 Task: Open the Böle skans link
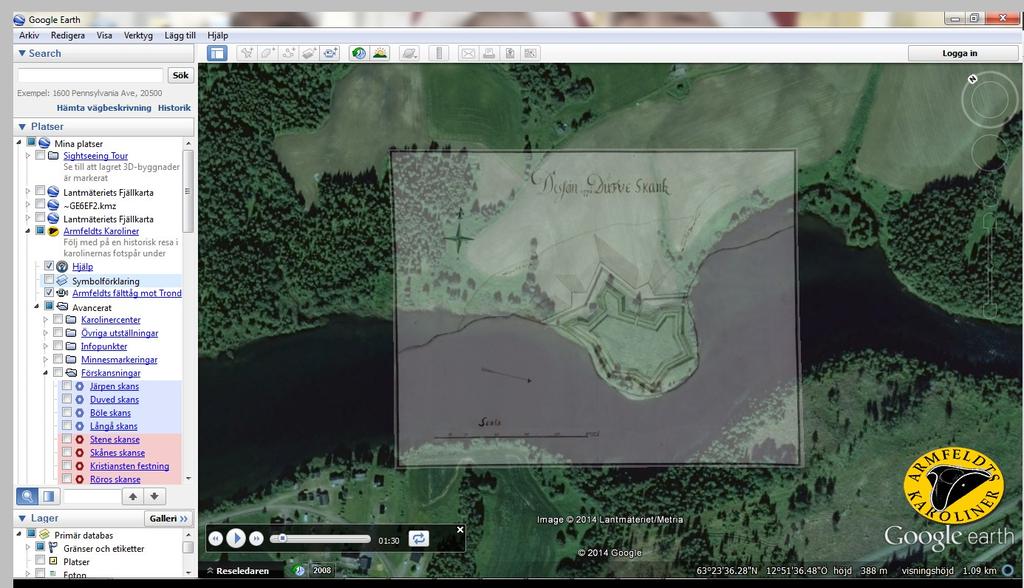click(x=110, y=413)
